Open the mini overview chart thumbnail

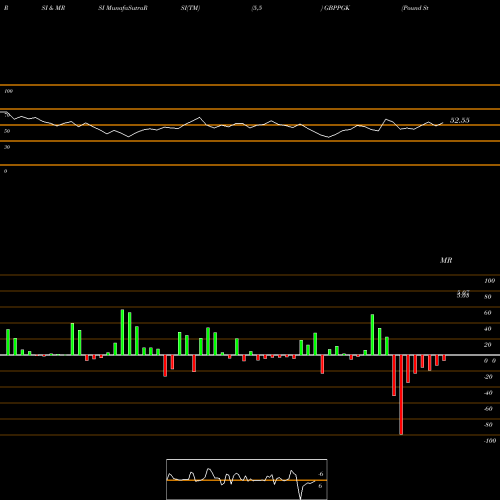coord(247,479)
